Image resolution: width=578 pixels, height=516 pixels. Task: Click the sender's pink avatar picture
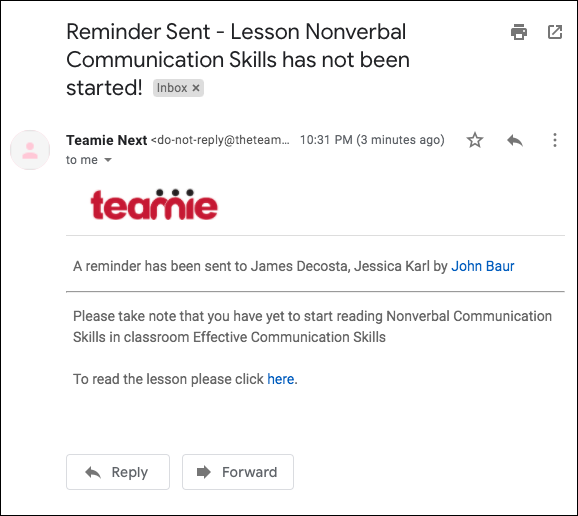(30, 150)
